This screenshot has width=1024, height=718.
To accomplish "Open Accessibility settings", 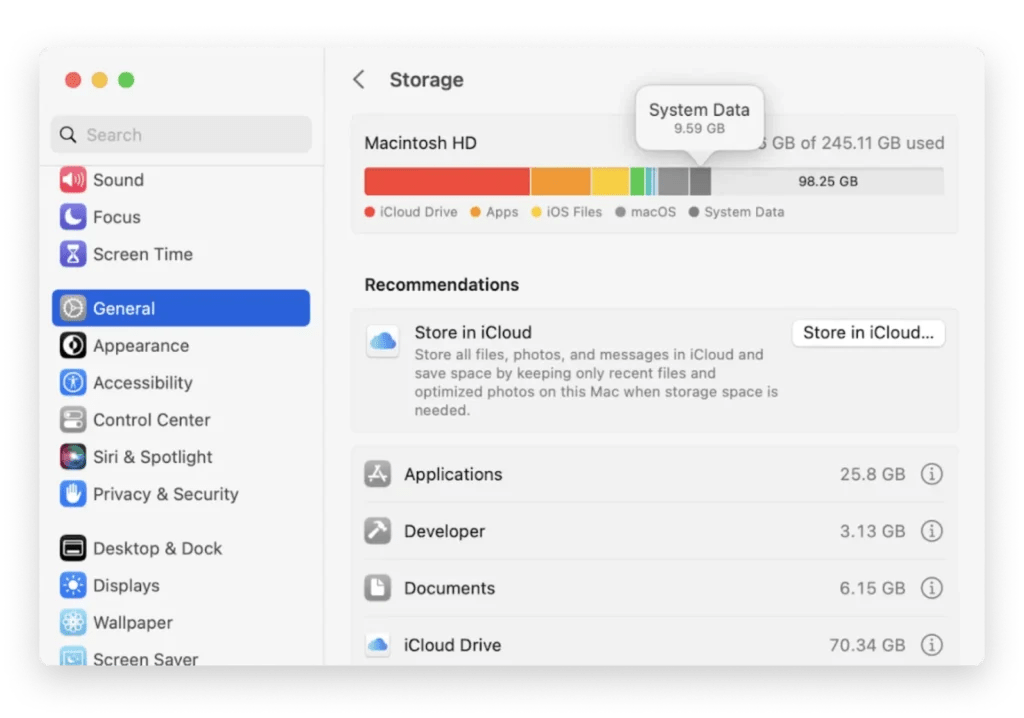I will pyautogui.click(x=143, y=383).
